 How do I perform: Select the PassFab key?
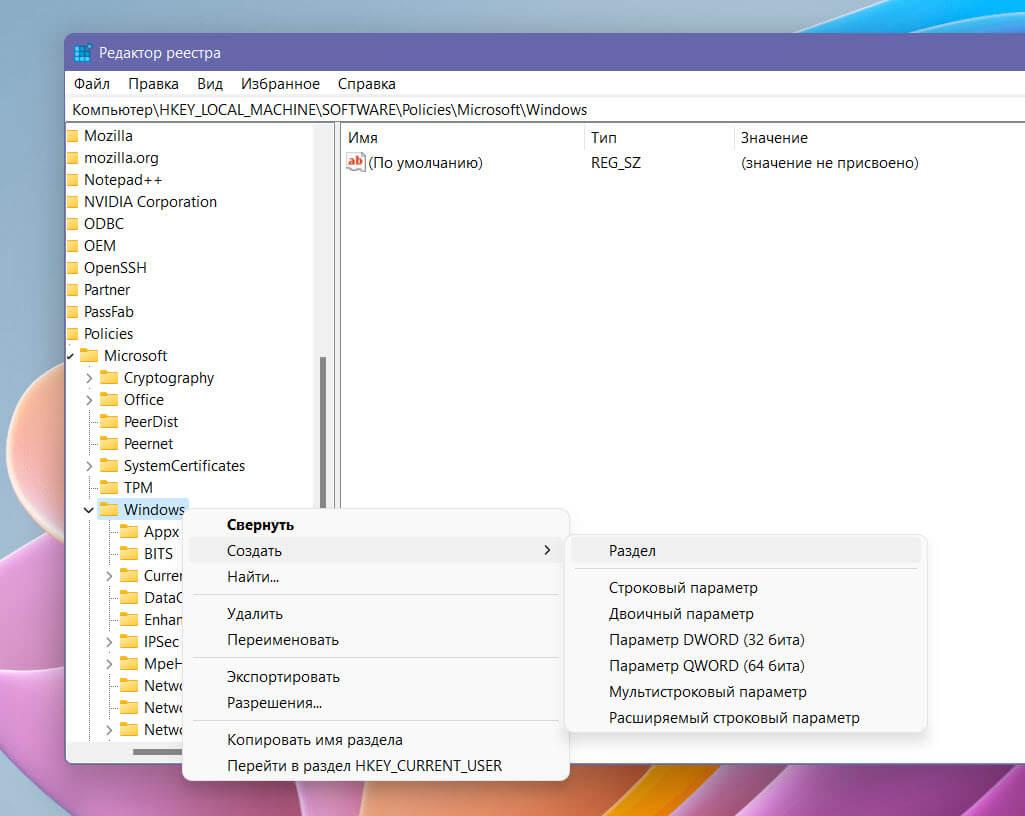tap(109, 312)
